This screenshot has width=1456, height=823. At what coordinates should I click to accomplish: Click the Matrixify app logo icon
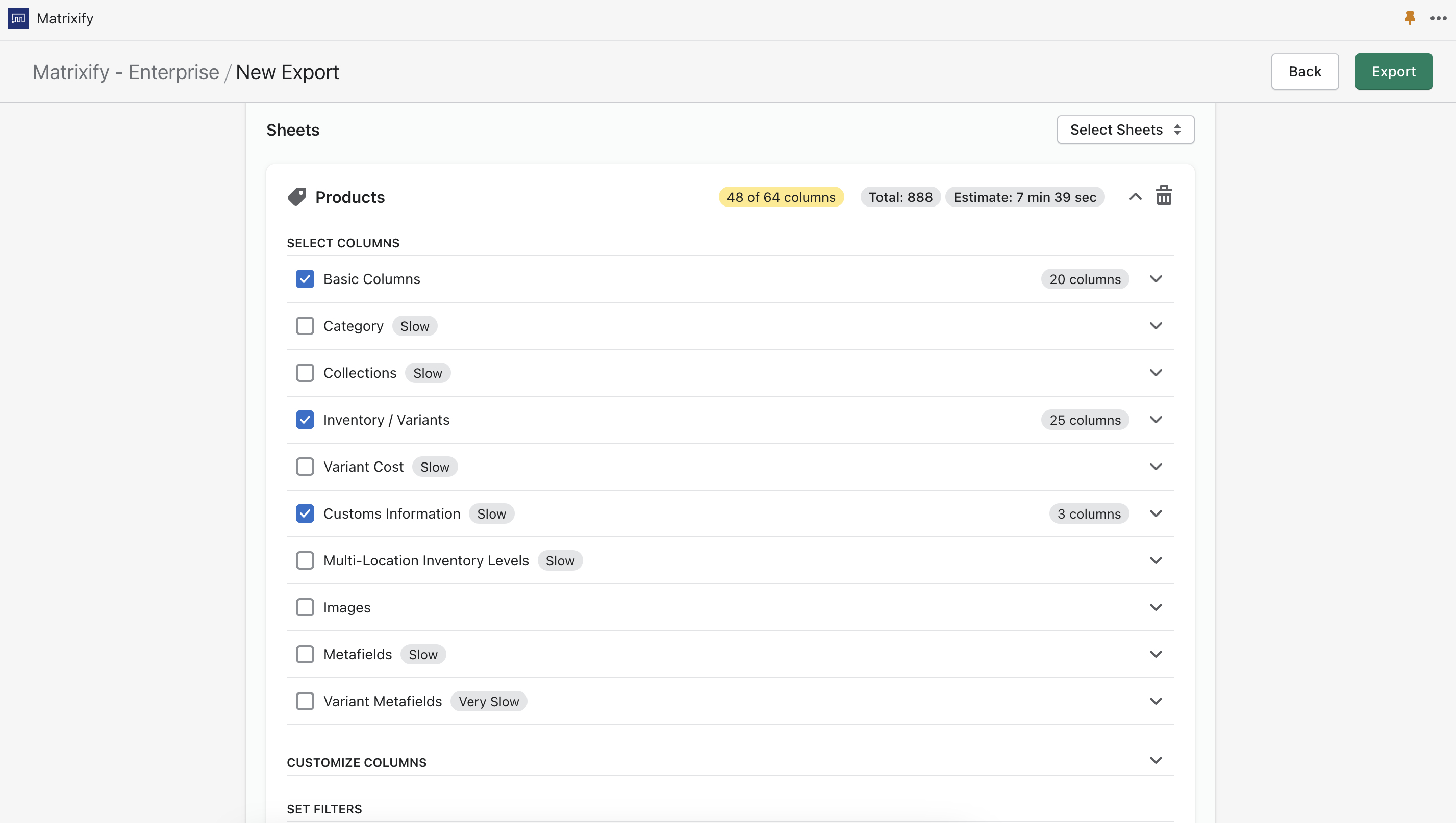[x=18, y=18]
